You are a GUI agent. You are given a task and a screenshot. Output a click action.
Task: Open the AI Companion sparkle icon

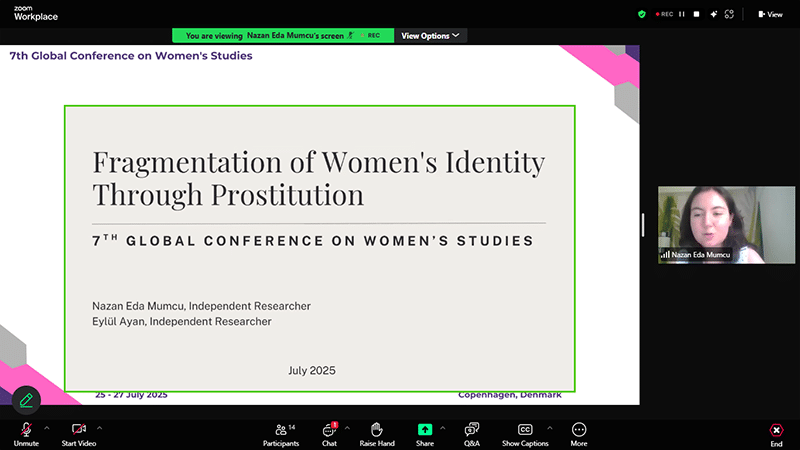click(713, 14)
